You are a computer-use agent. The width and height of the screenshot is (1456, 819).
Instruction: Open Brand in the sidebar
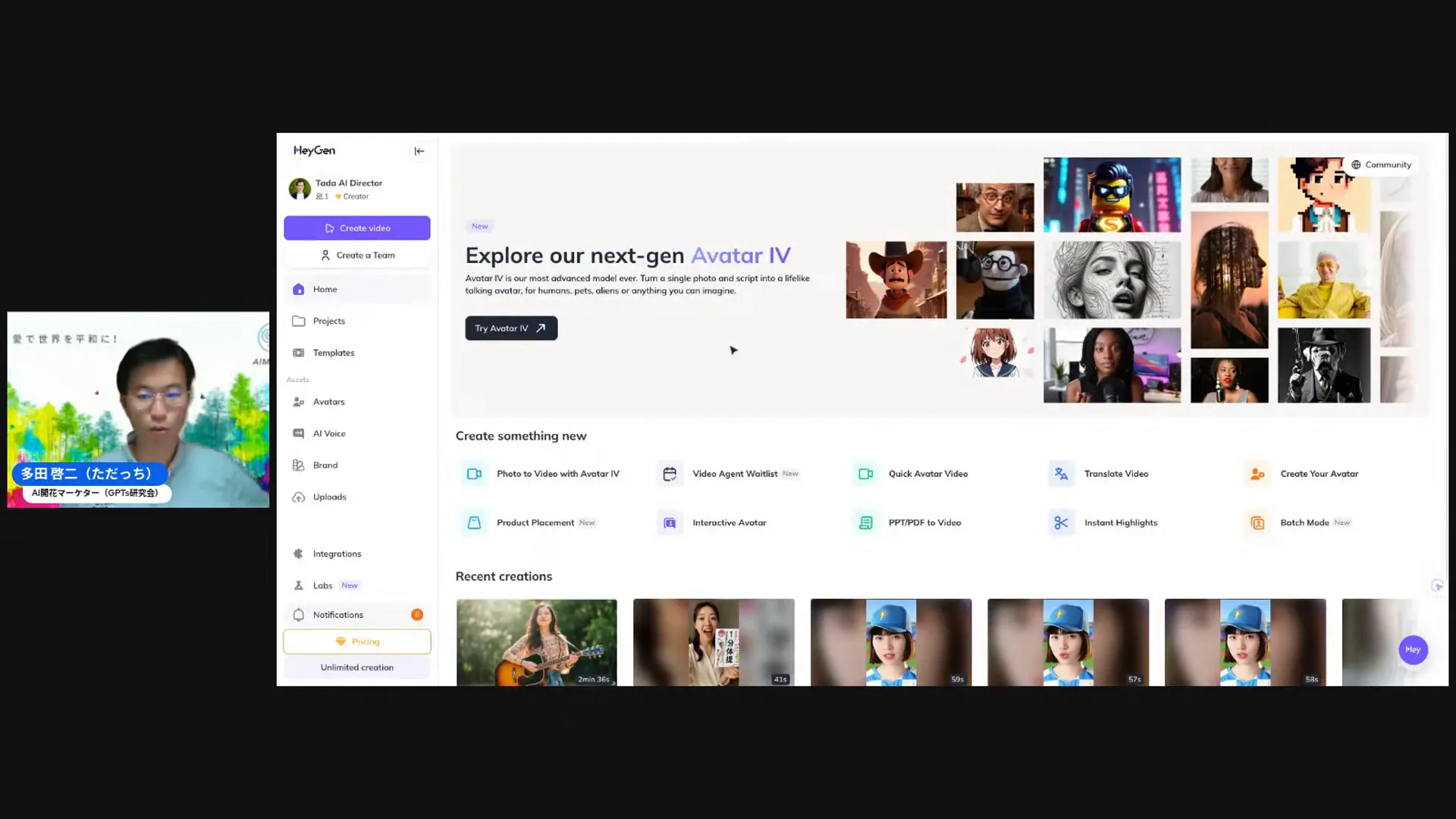pyautogui.click(x=357, y=466)
